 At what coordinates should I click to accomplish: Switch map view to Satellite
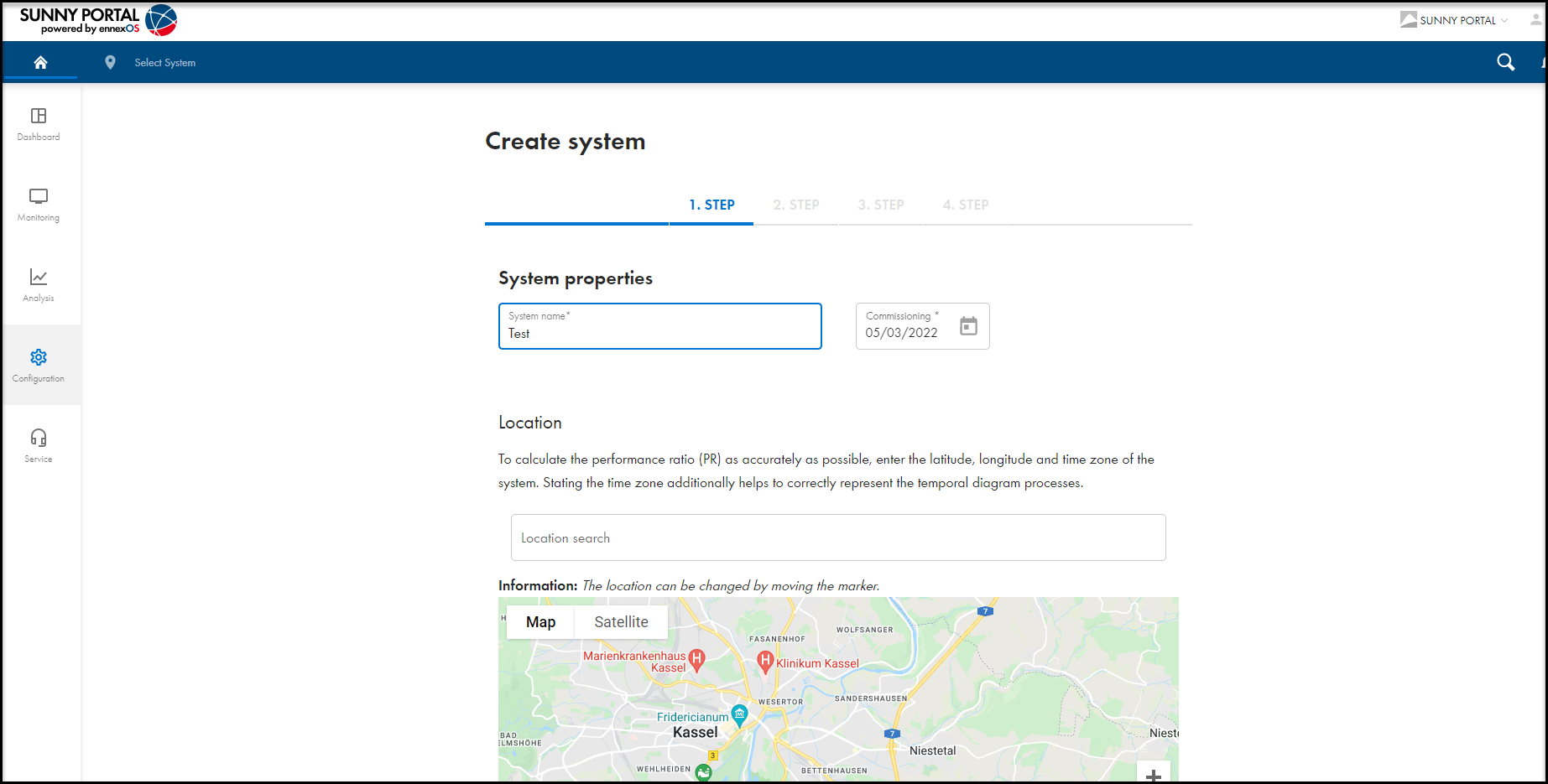point(621,622)
